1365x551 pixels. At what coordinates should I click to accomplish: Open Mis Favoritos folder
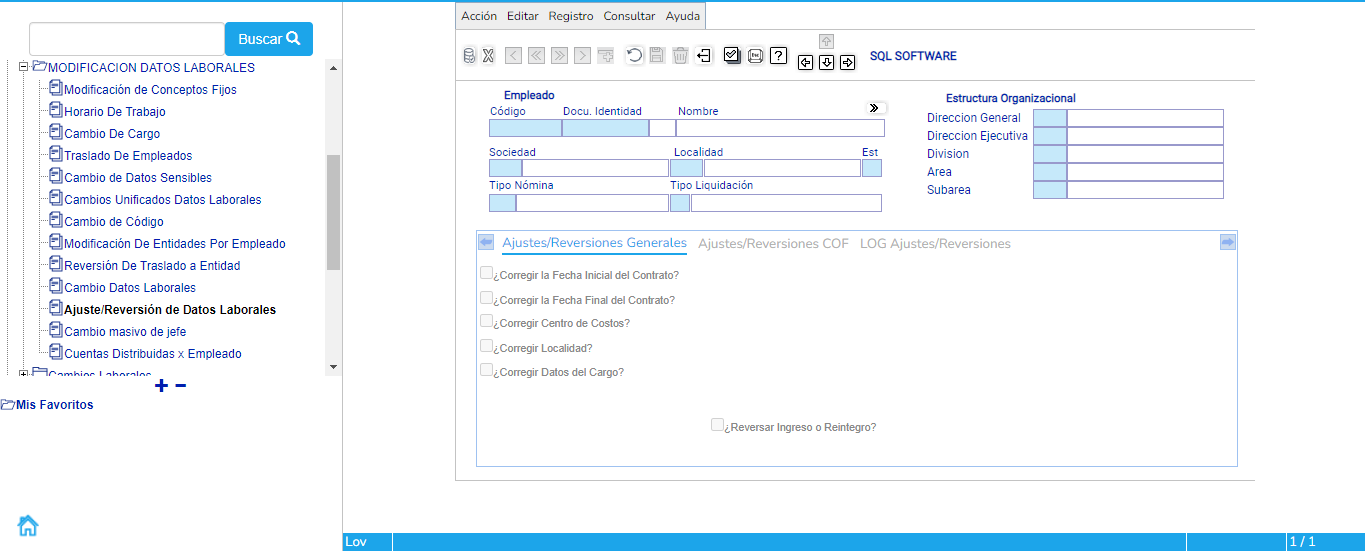click(47, 405)
